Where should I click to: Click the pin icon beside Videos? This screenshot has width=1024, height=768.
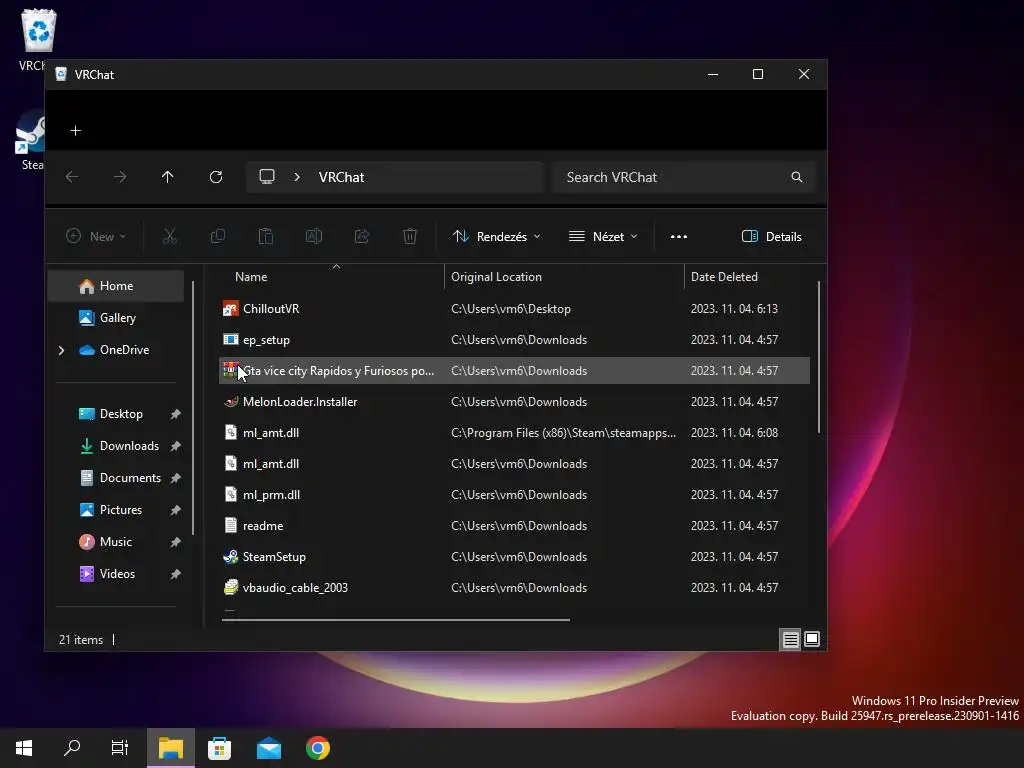coord(175,574)
